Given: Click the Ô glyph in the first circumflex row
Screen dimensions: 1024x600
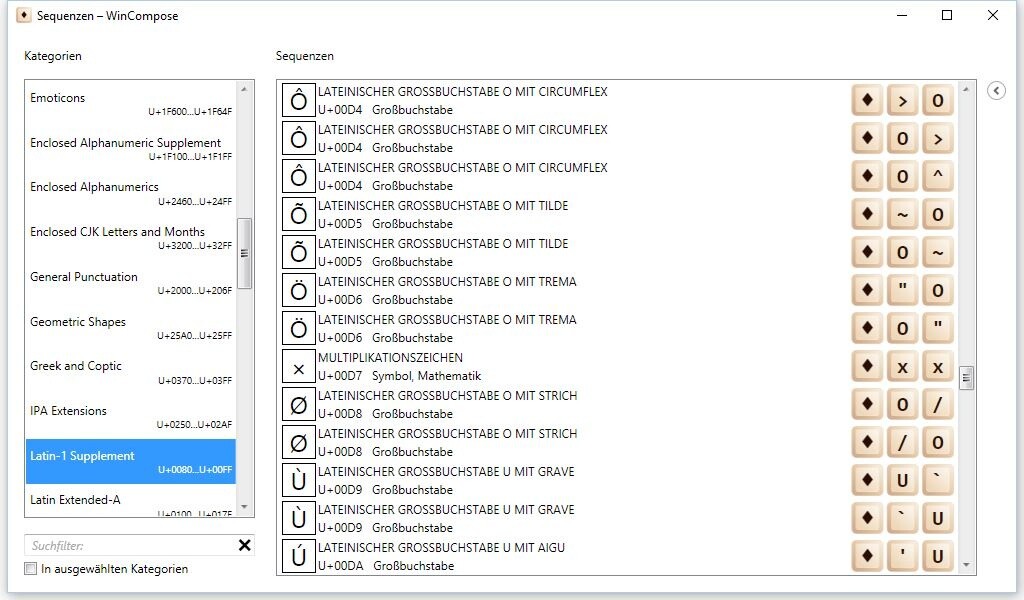Looking at the screenshot, I should coord(298,101).
